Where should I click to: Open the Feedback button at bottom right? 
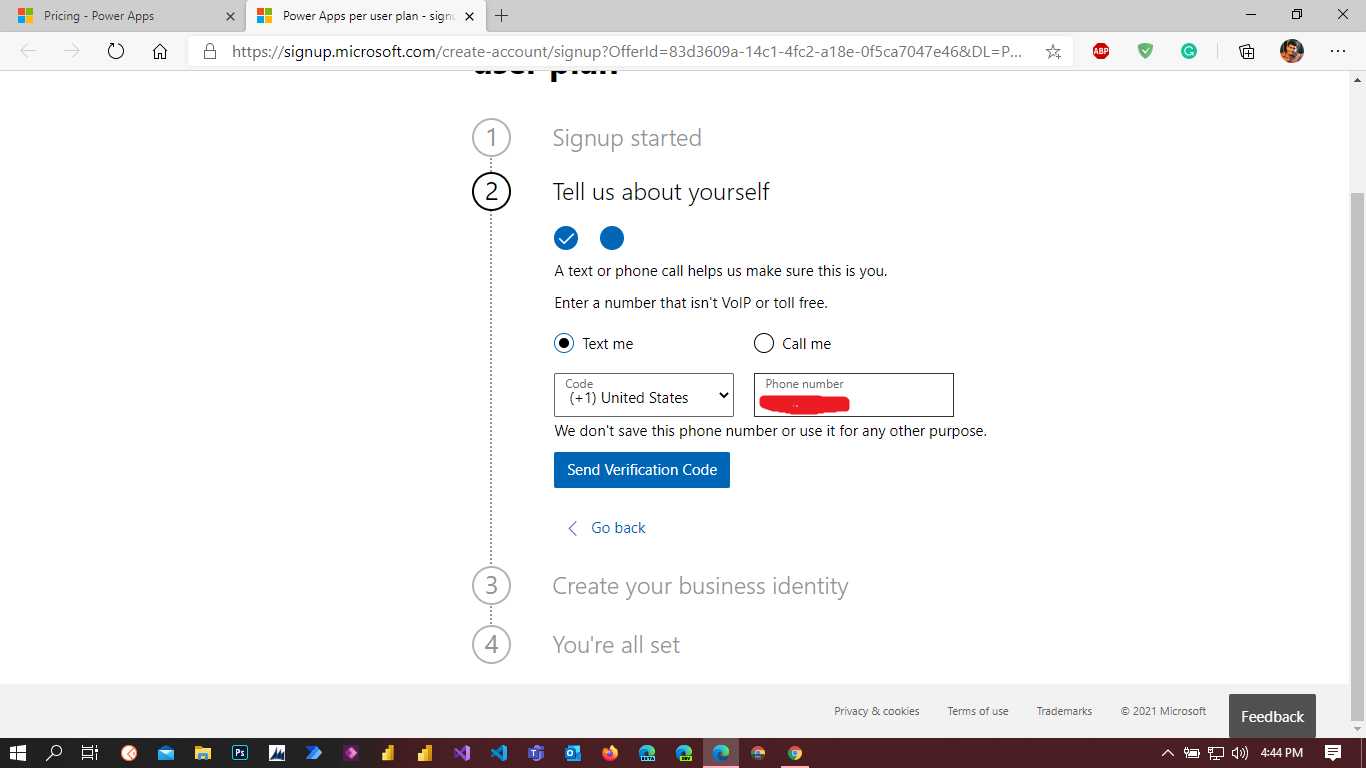point(1272,716)
